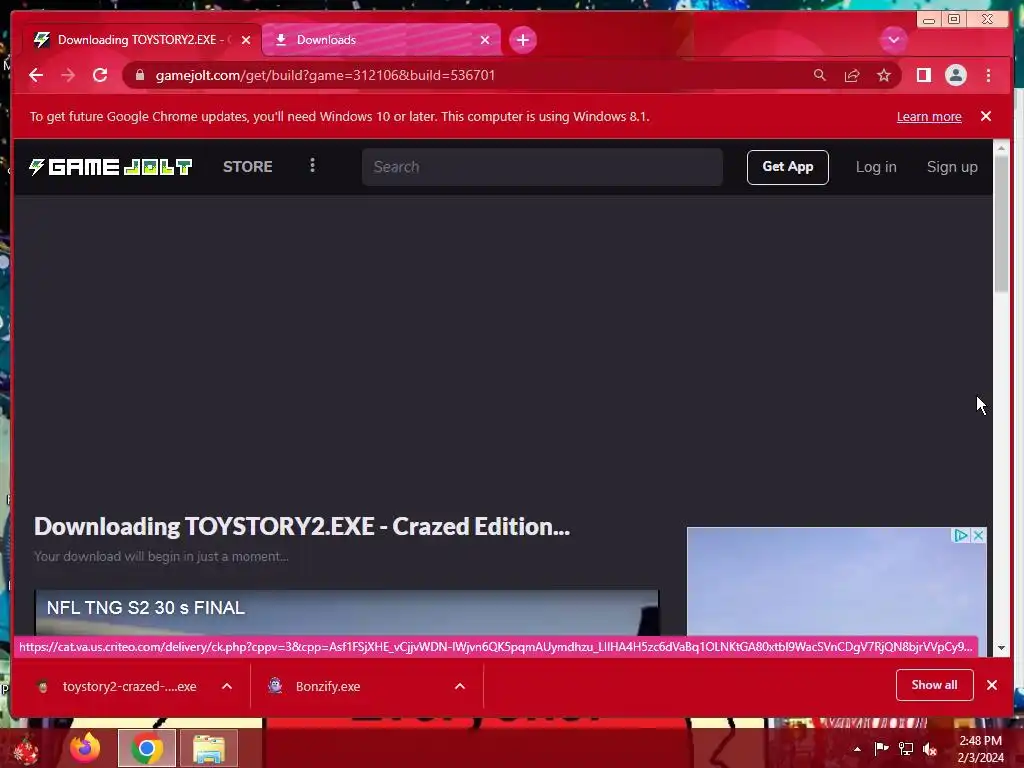
Task: Close the Downloading TOYSTORY2.EXE tab
Action: point(246,40)
